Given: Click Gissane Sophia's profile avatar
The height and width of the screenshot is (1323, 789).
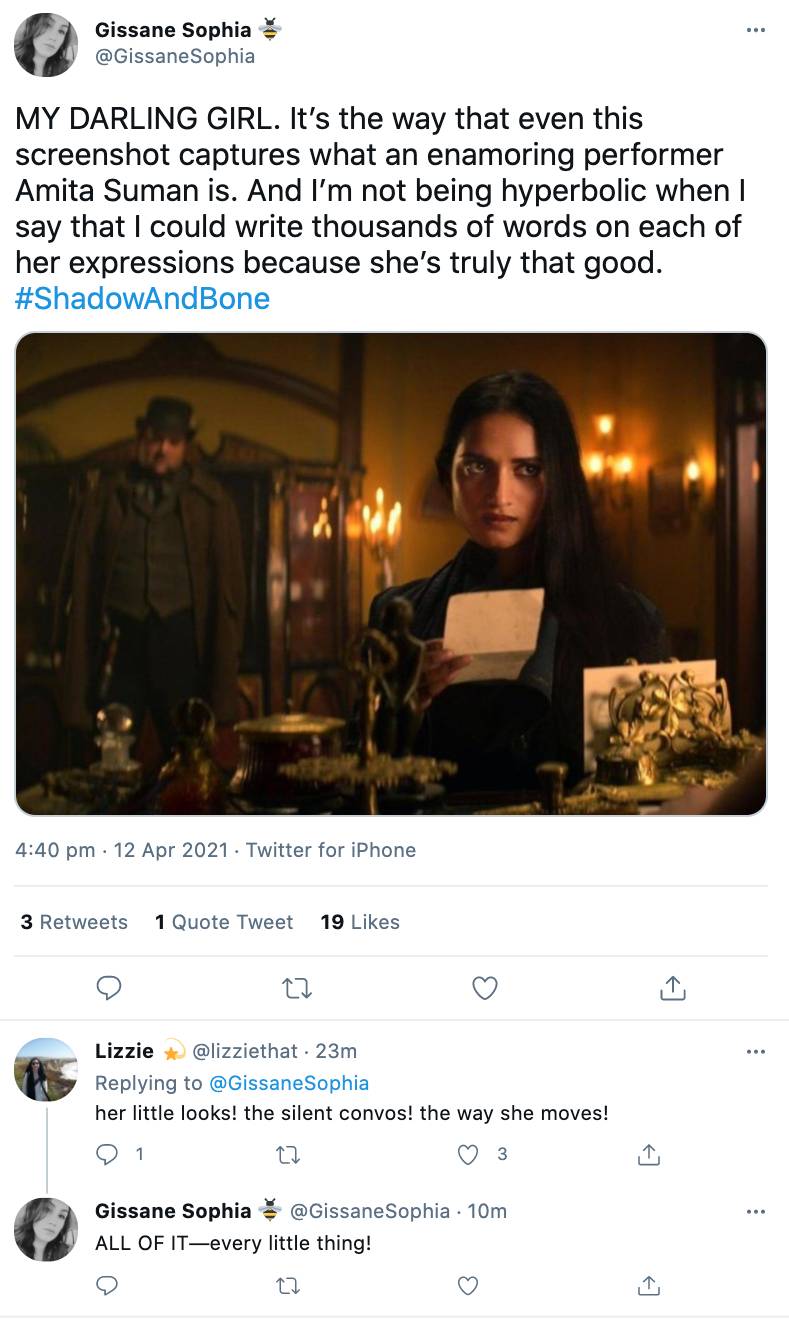Looking at the screenshot, I should pos(45,45).
